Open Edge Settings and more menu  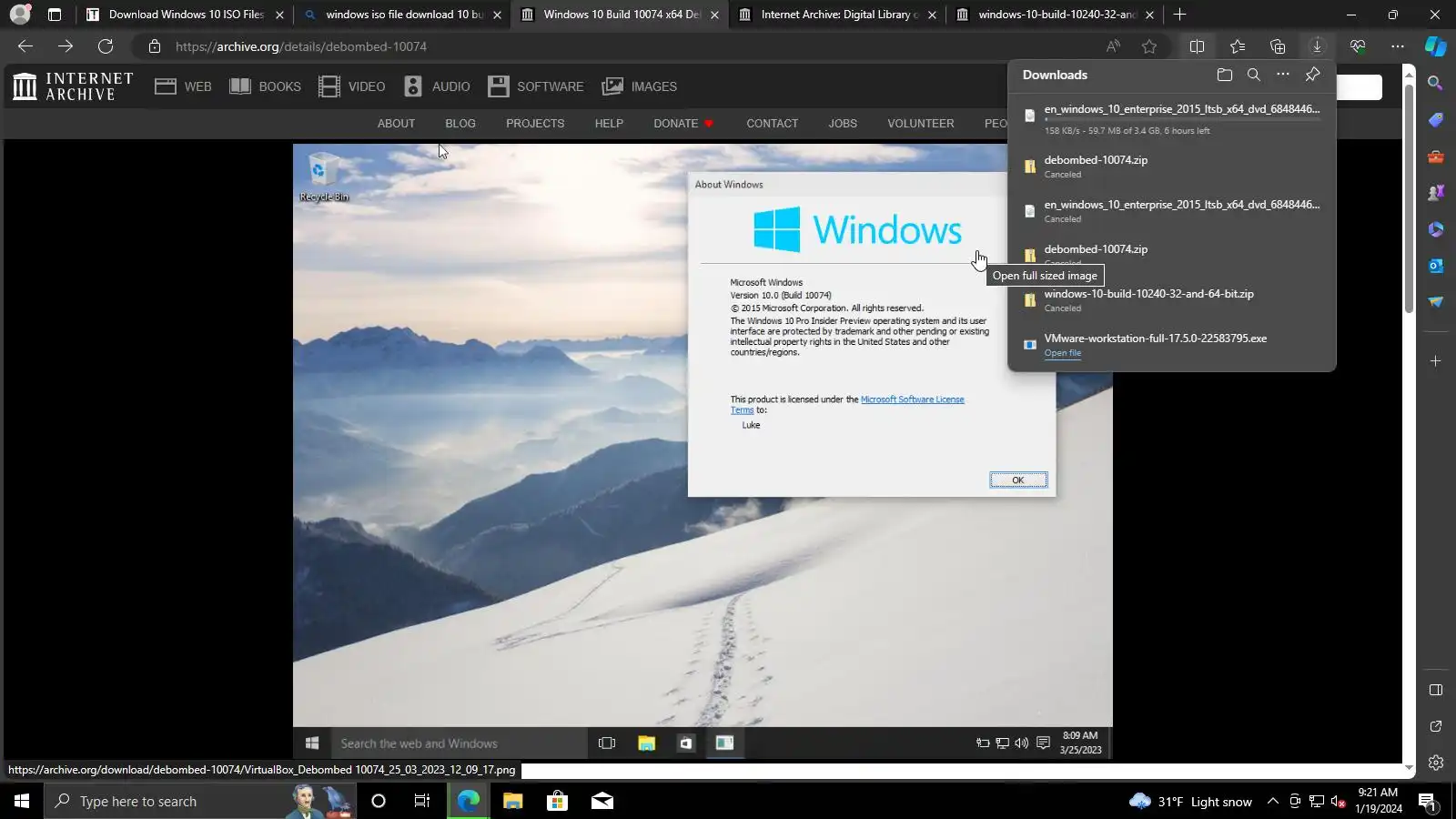click(1398, 46)
